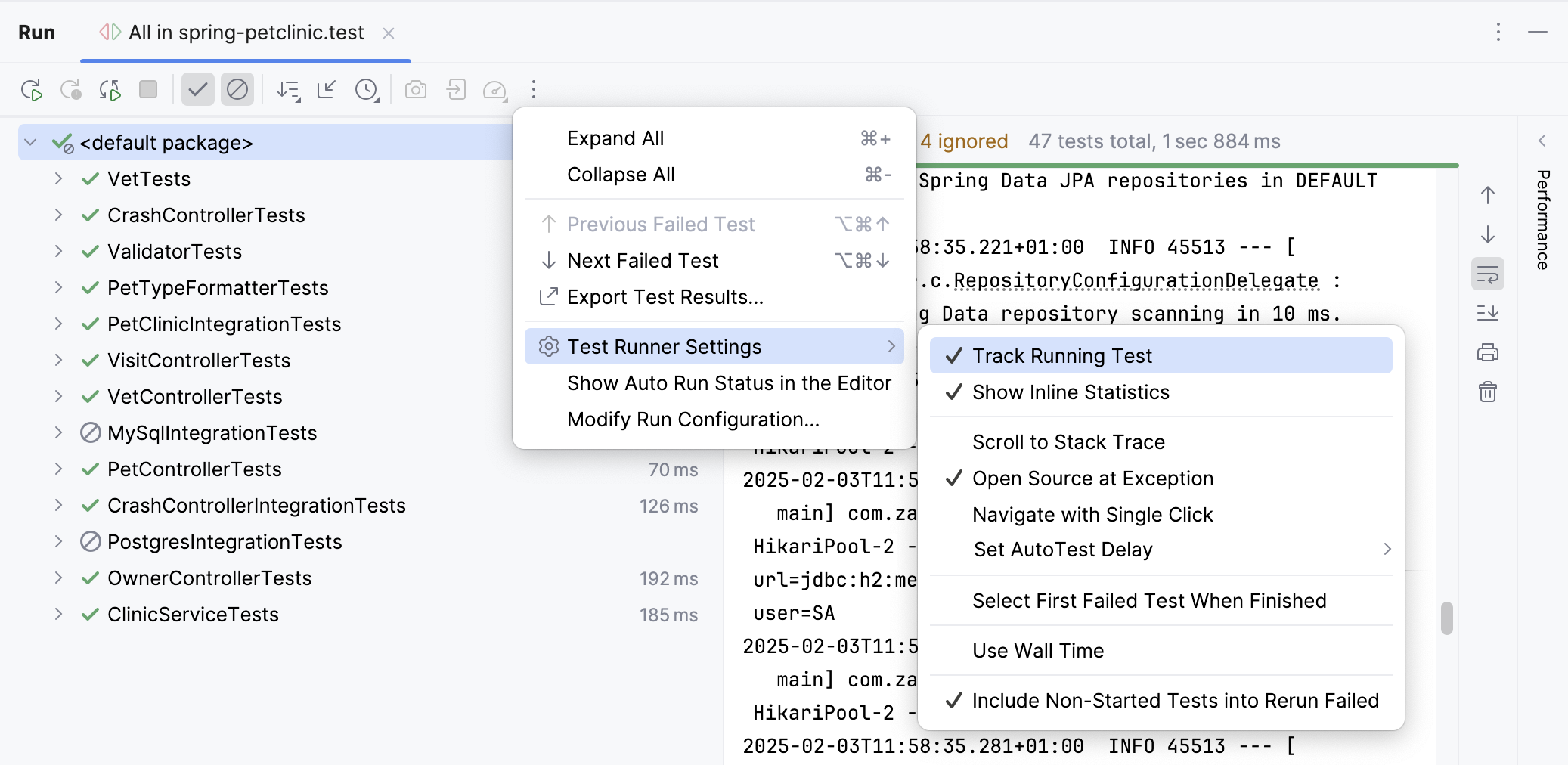
Task: Choose Export Test Results from the menu
Action: pos(665,296)
